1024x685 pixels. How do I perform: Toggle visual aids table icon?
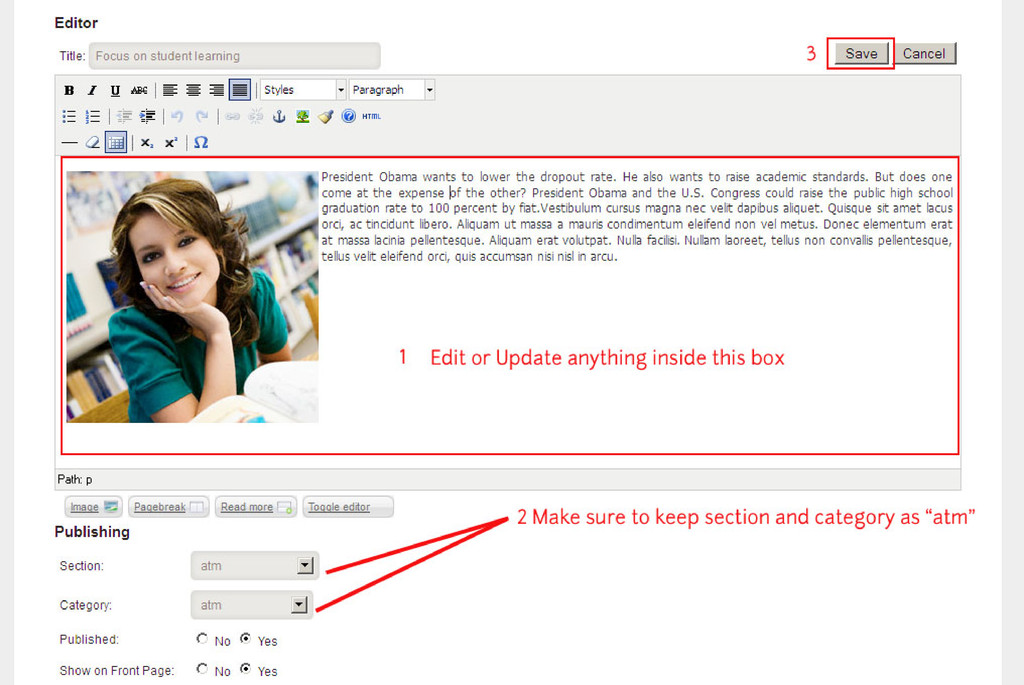coord(116,142)
